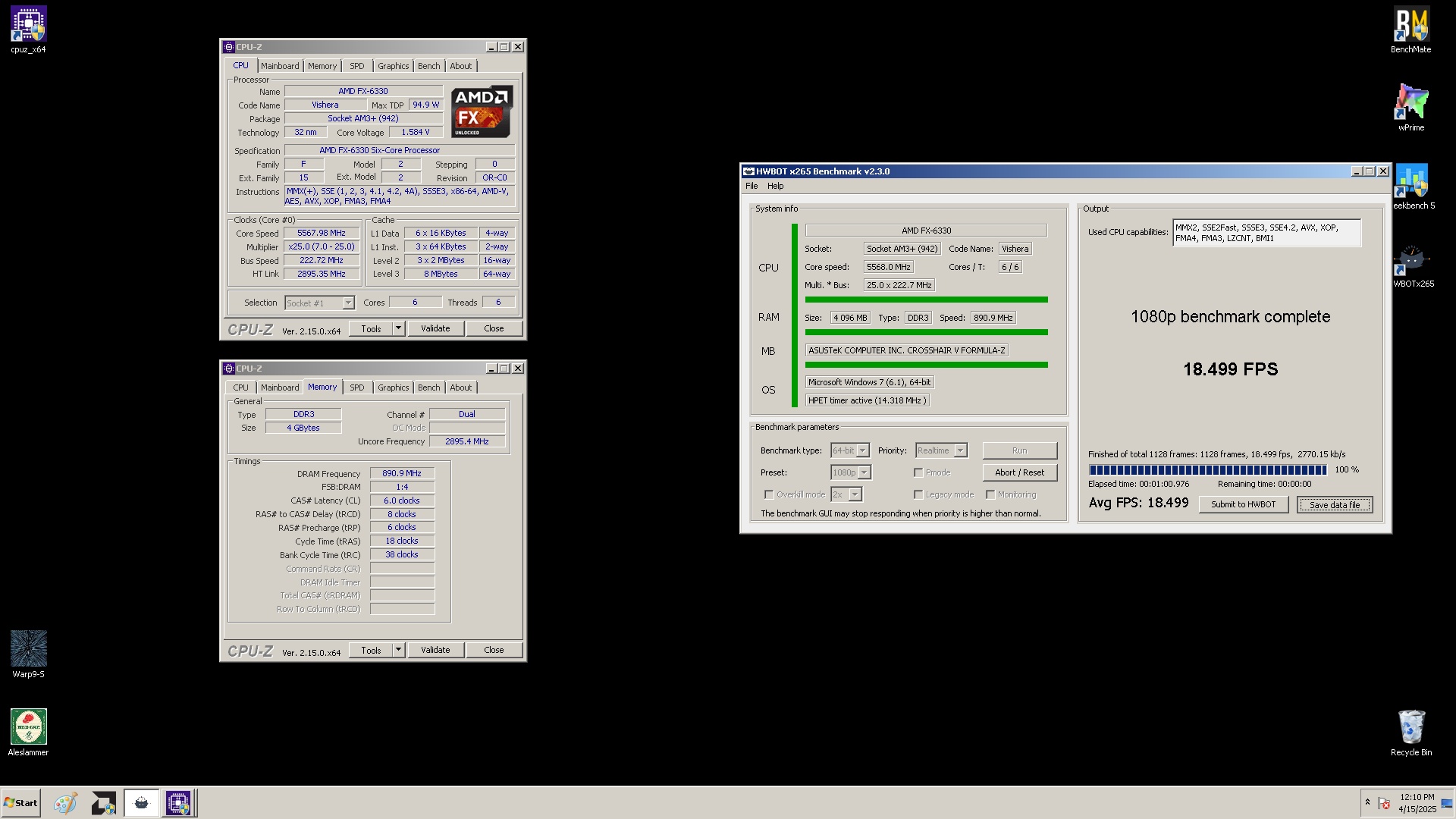Open About tab in top CPU-Z window
Screen dimensions: 1456x819
pyautogui.click(x=460, y=66)
